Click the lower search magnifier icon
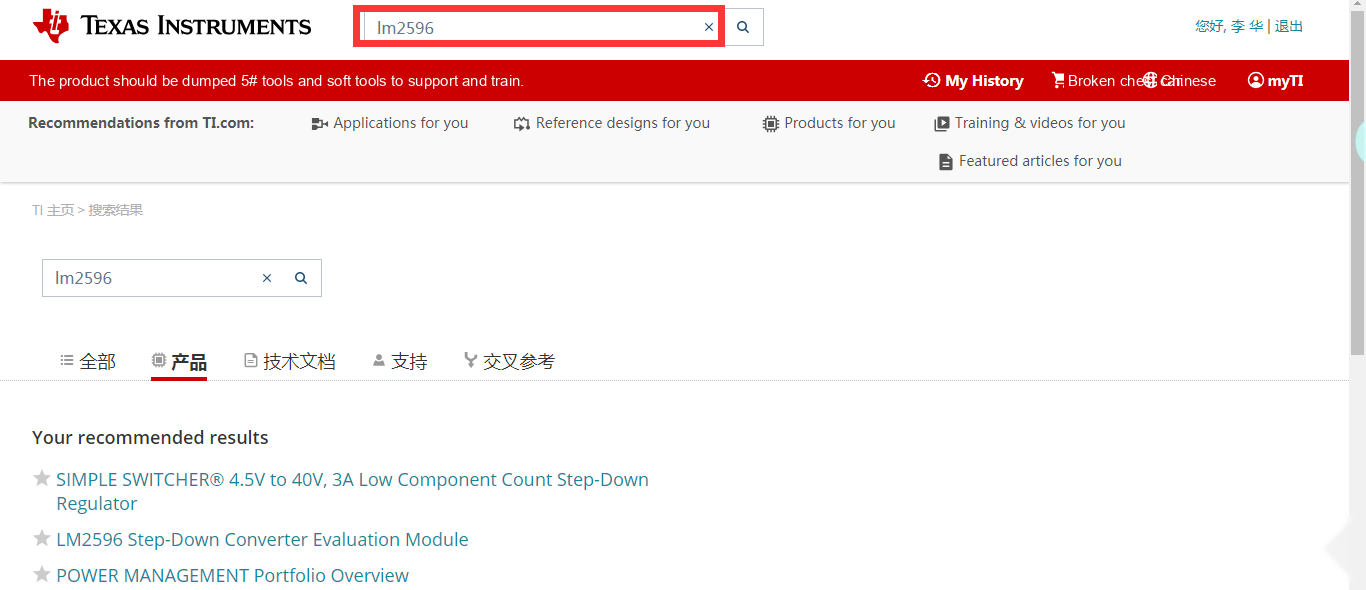The height and width of the screenshot is (590, 1366). (x=301, y=278)
